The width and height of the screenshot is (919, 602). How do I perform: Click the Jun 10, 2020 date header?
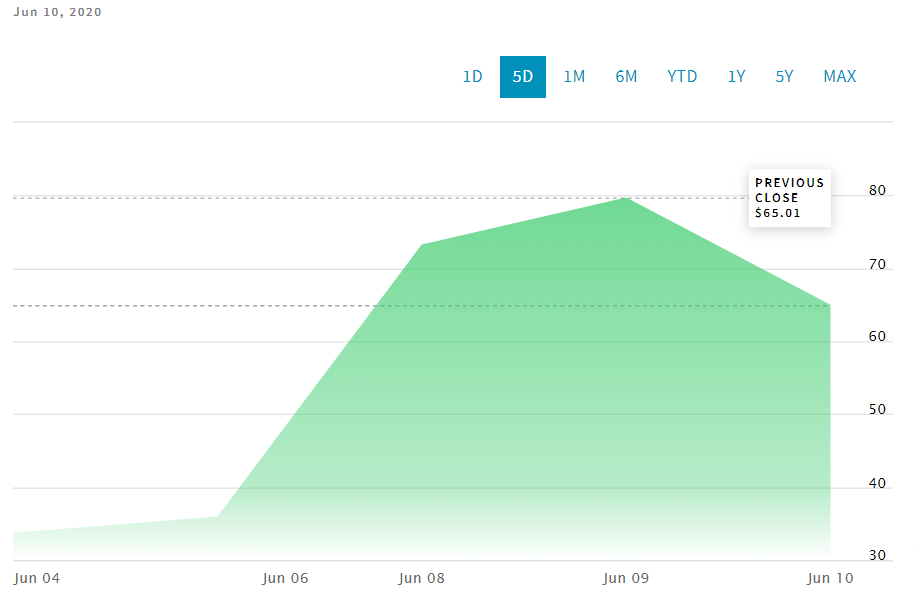57,12
